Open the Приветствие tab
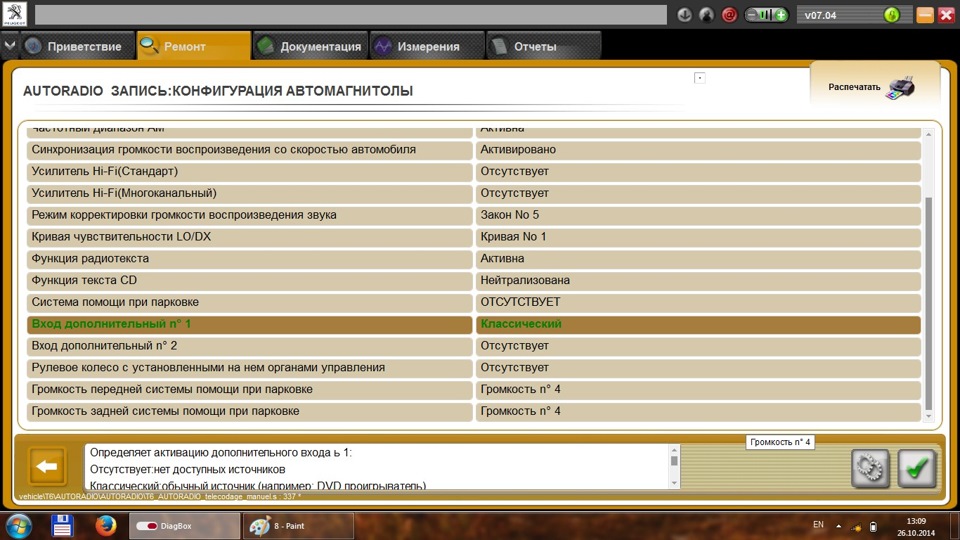960x540 pixels. point(77,46)
